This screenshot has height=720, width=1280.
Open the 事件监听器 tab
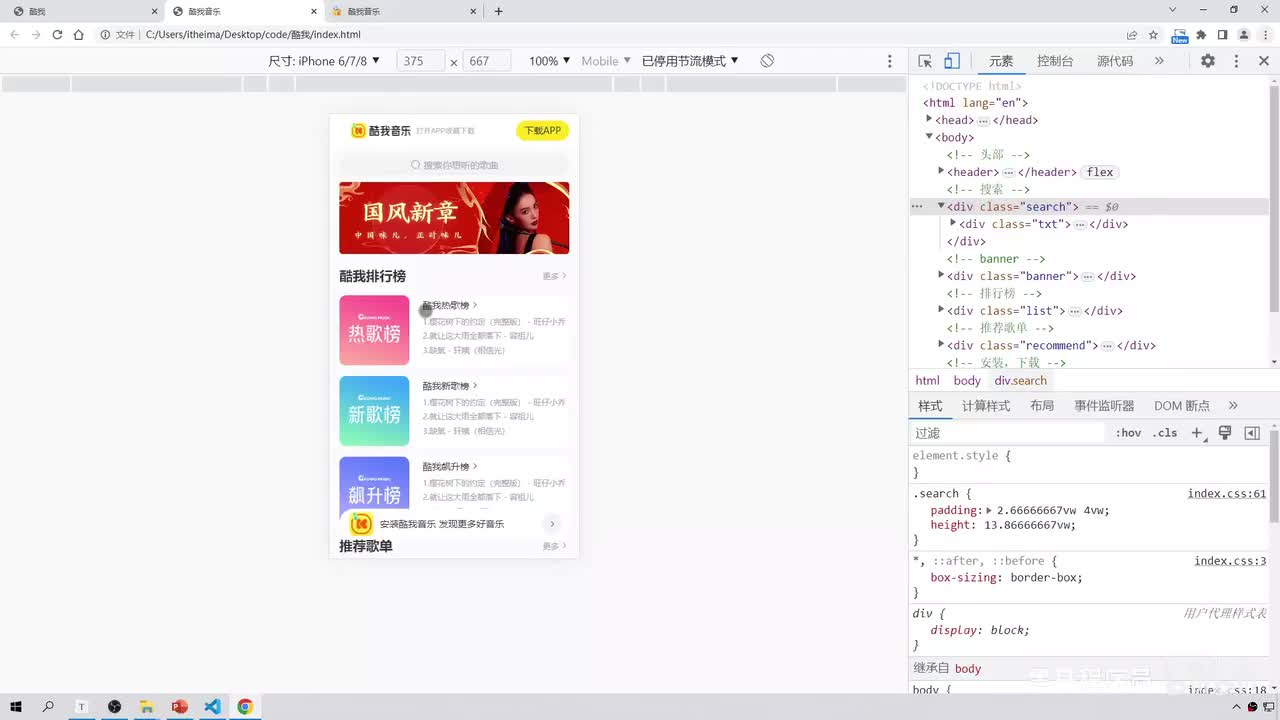[x=1104, y=406]
